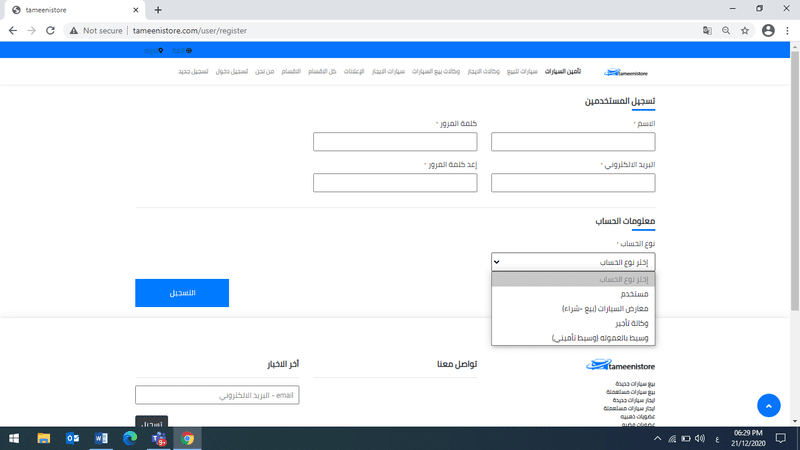800x450 pixels.
Task: Click the Not secure warning icon
Action: pyautogui.click(x=74, y=31)
